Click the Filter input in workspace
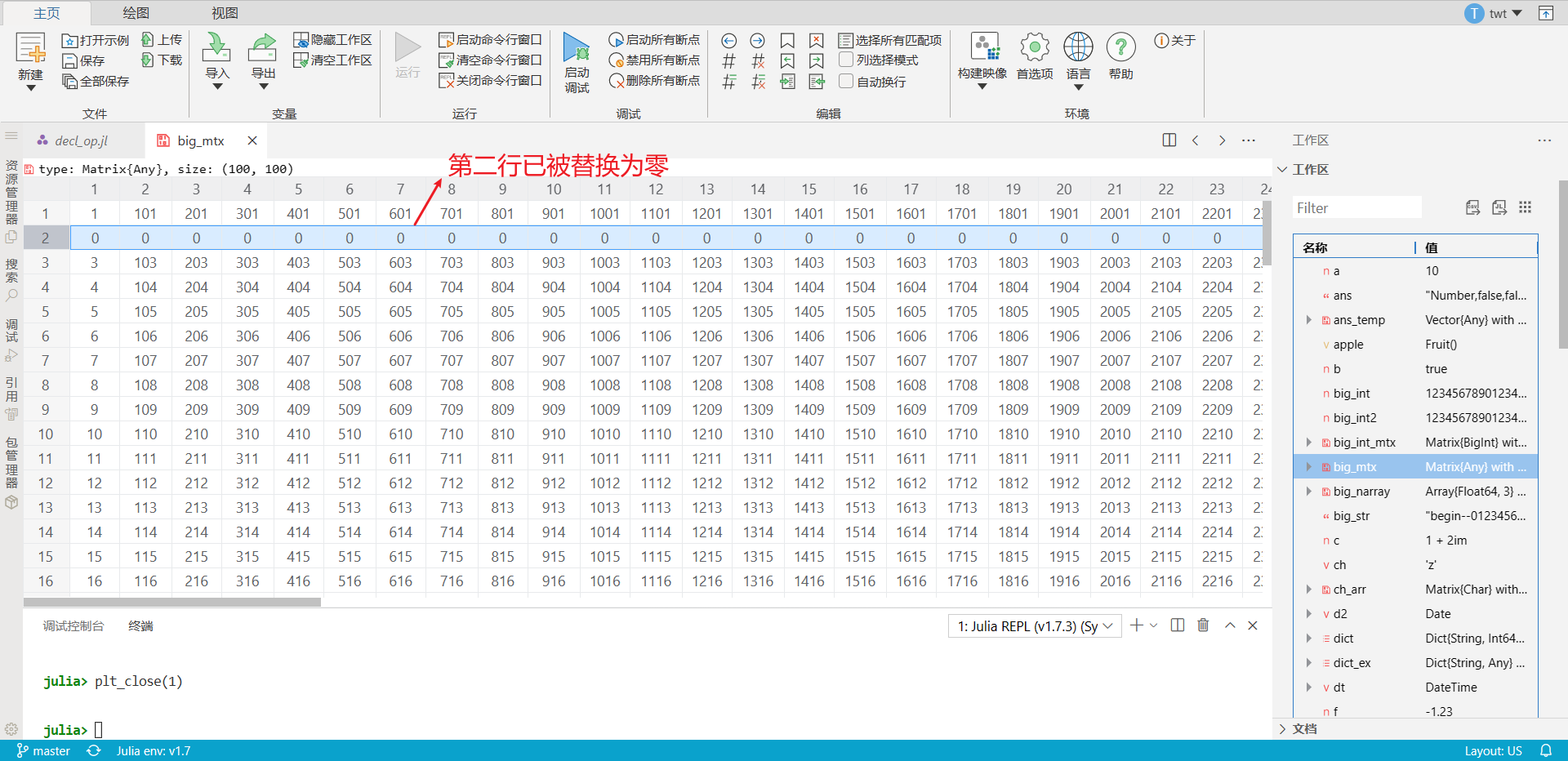 1356,208
